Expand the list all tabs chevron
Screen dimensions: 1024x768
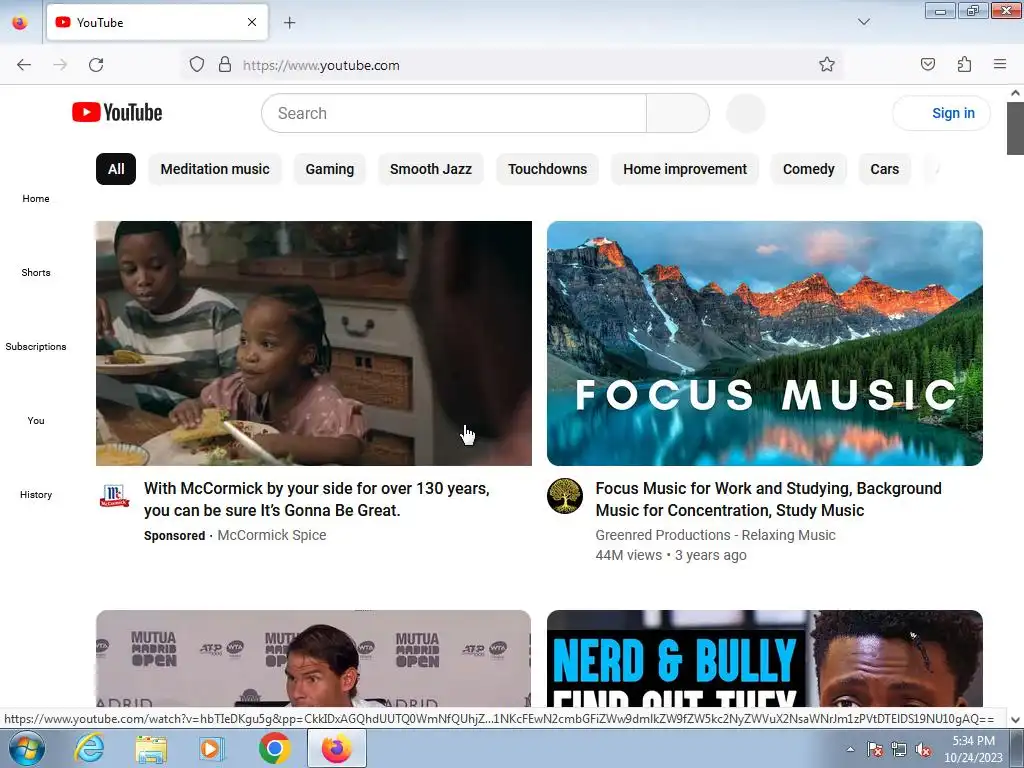coord(863,22)
